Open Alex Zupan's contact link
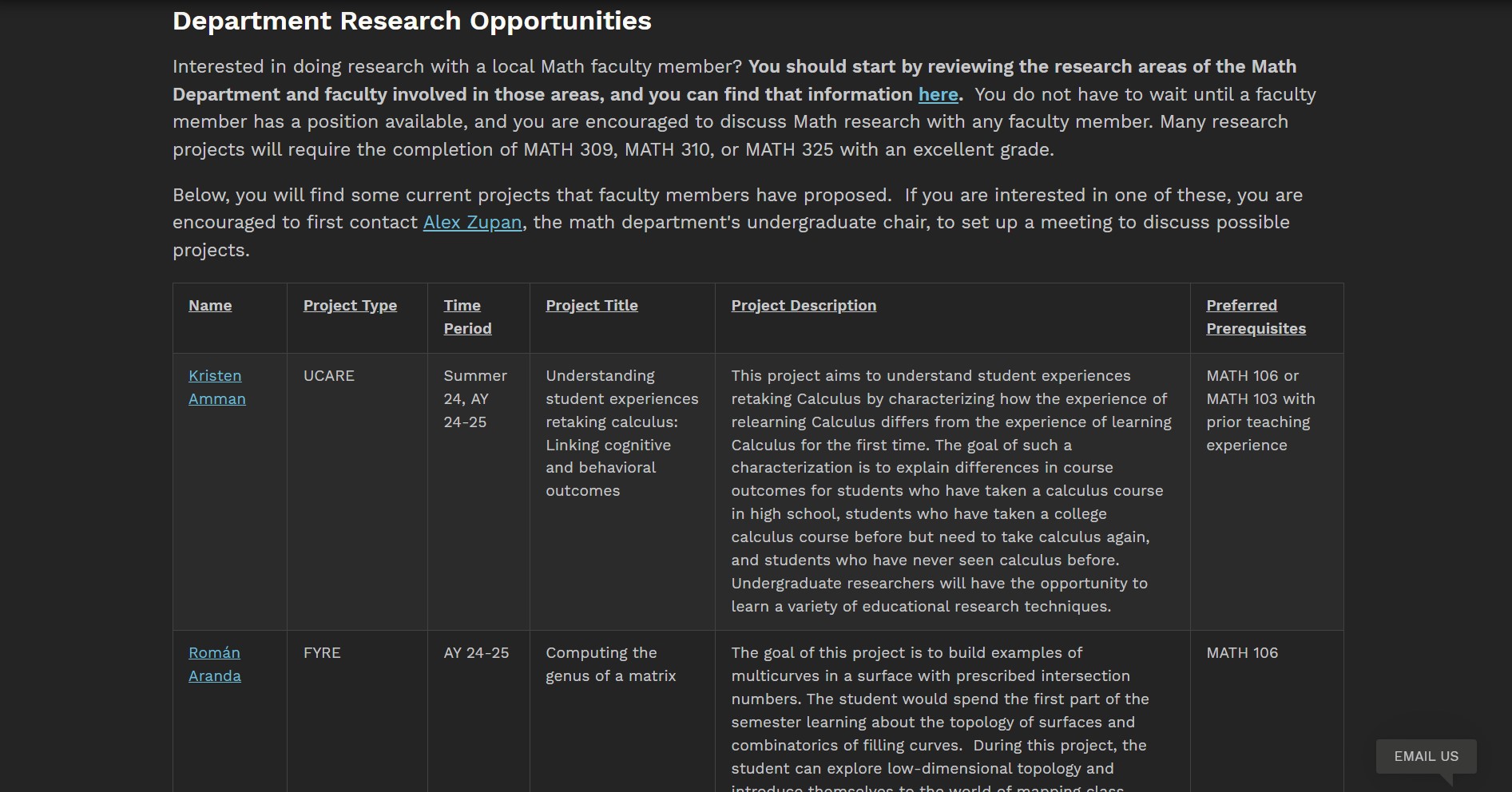 pyautogui.click(x=472, y=222)
